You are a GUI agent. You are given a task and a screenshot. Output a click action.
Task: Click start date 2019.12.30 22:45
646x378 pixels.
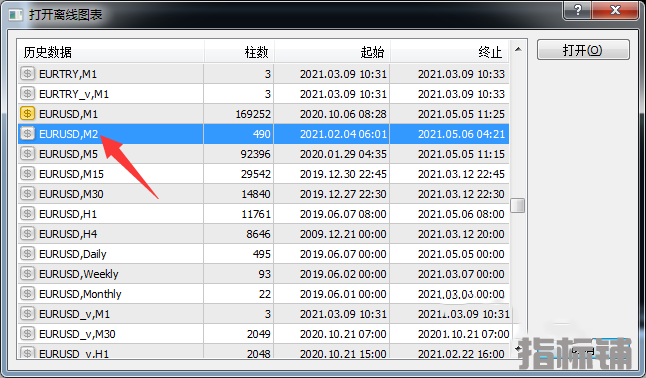tap(343, 174)
